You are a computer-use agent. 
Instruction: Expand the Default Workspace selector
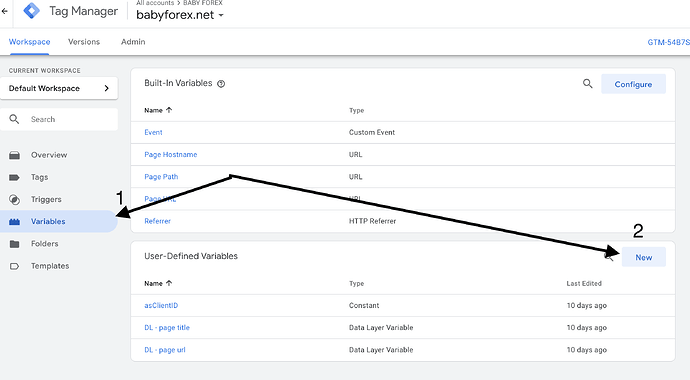[x=59, y=88]
